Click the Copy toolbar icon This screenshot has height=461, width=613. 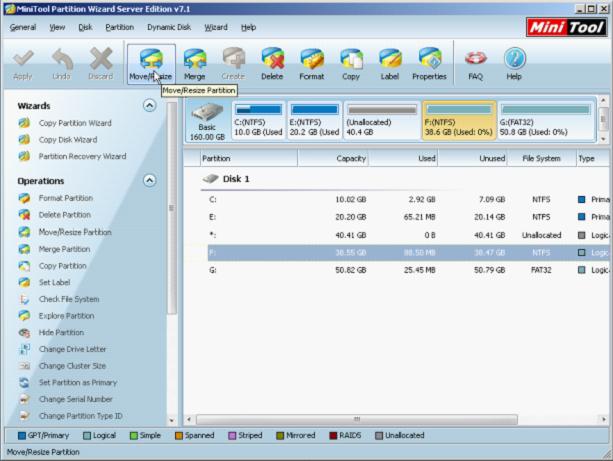tap(351, 64)
